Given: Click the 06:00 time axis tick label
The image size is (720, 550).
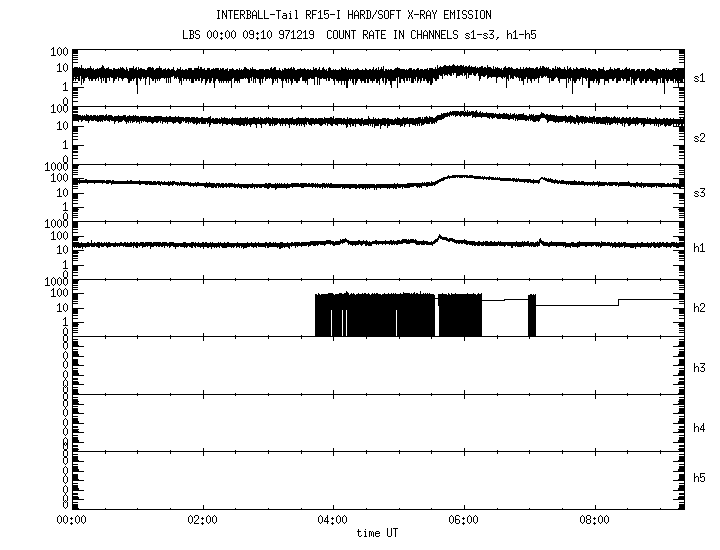Looking at the screenshot, I should tap(463, 520).
